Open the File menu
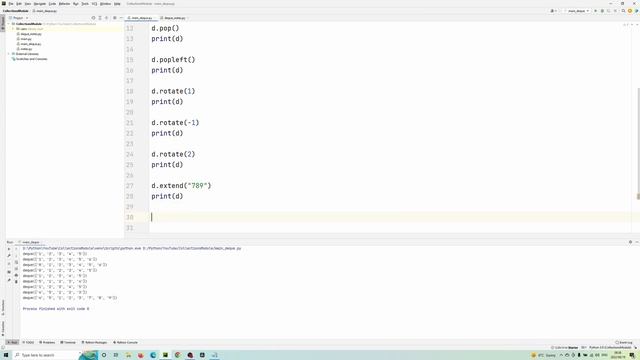This screenshot has height=360, width=640. point(11,4)
